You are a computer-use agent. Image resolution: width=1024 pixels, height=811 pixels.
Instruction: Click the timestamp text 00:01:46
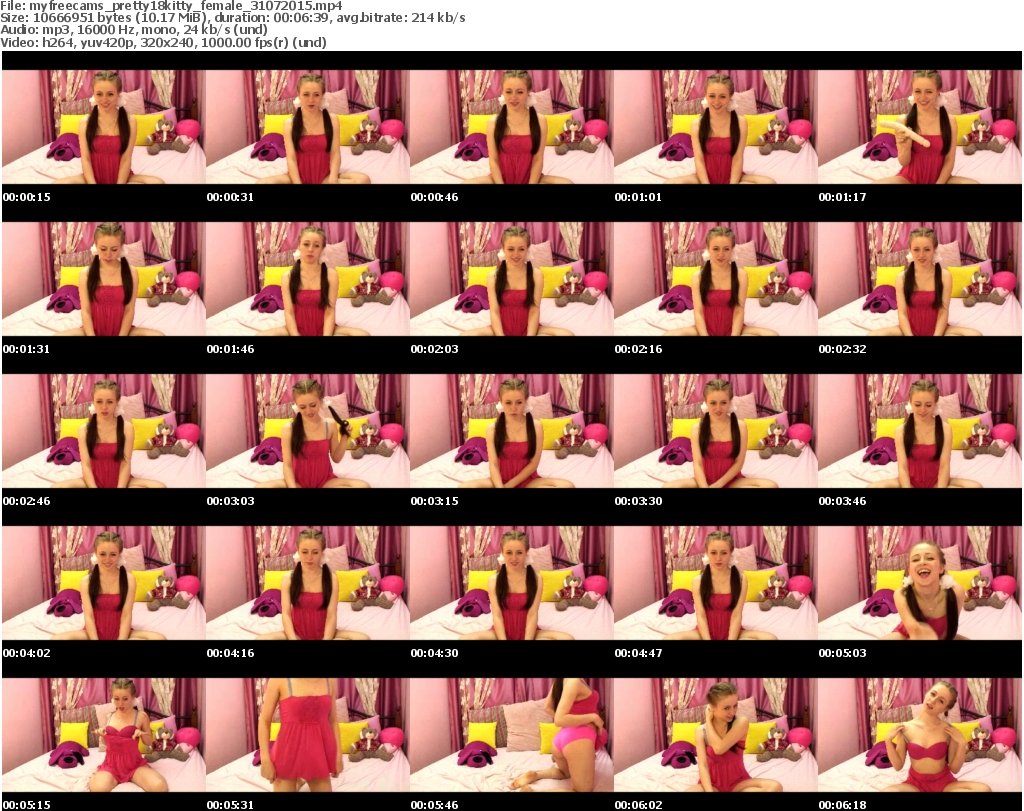tap(231, 349)
